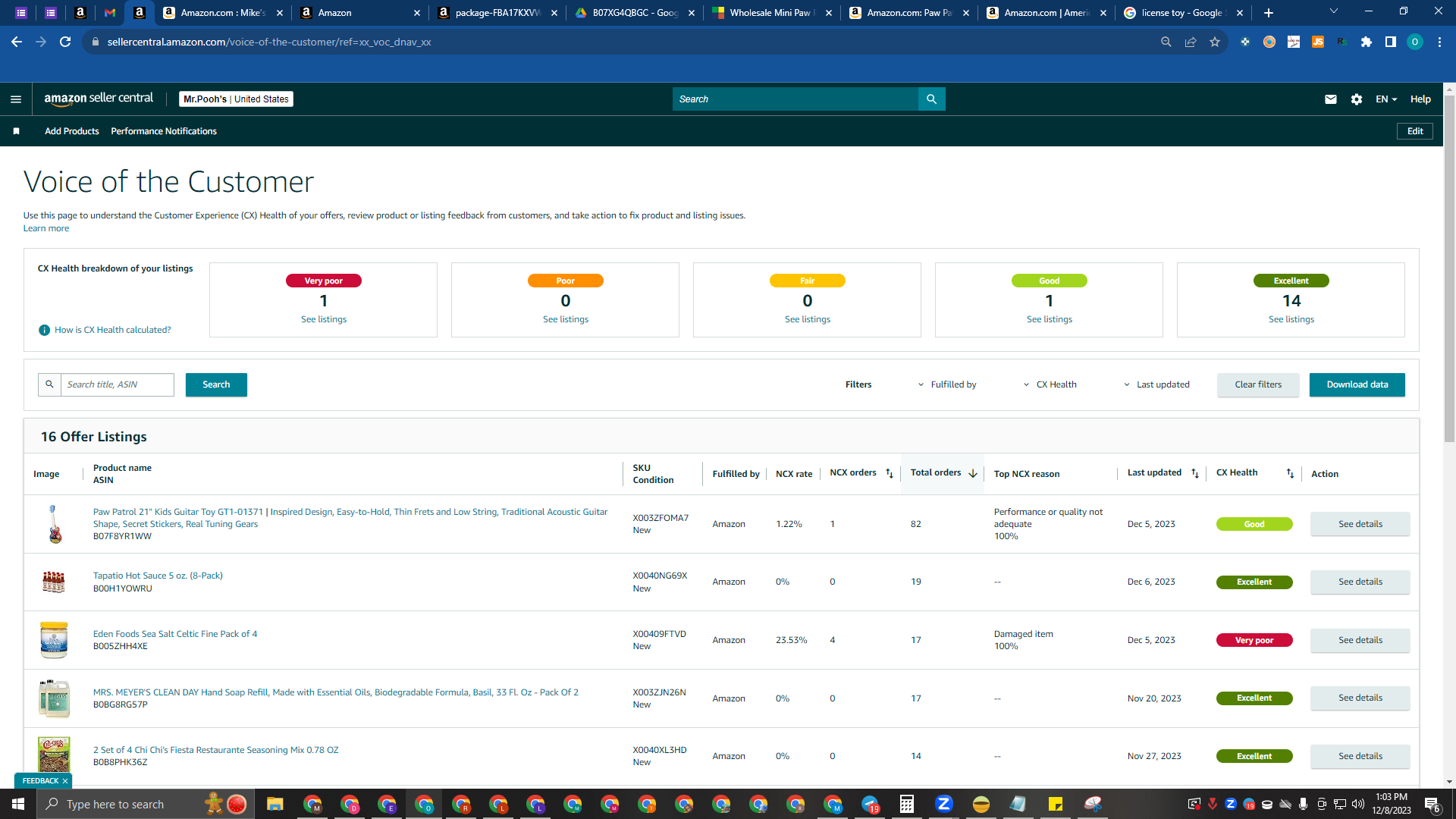The height and width of the screenshot is (819, 1456).
Task: Open Chrome side panel icon
Action: [1391, 42]
